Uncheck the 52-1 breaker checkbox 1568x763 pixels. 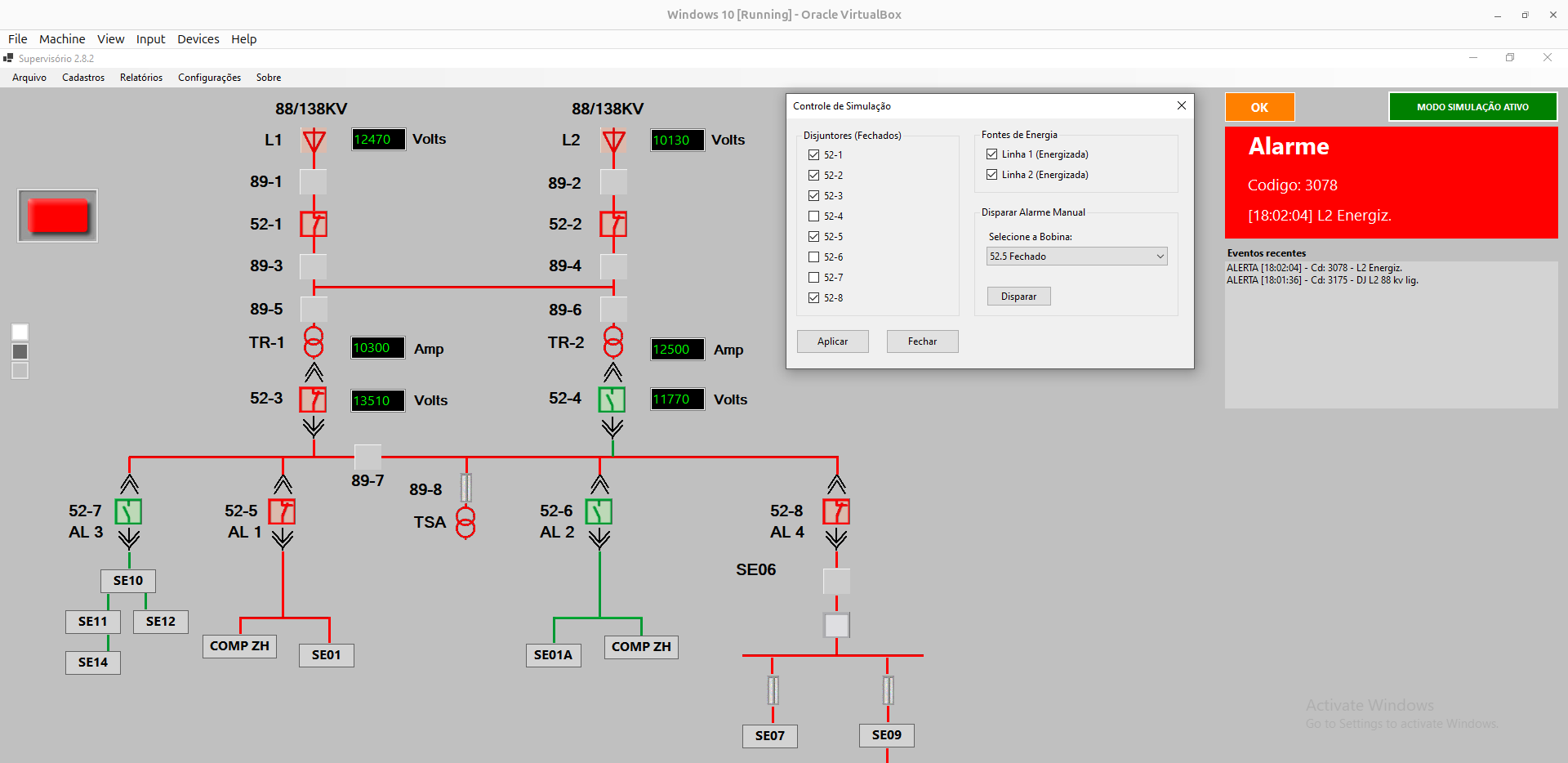click(x=813, y=154)
